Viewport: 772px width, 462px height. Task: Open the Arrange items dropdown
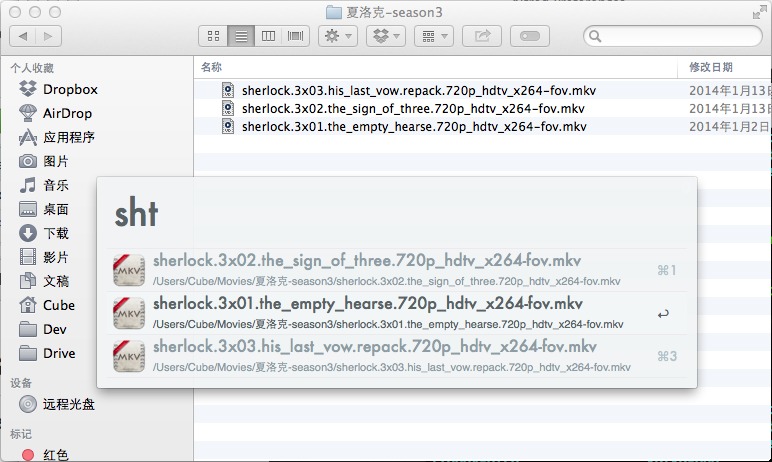[434, 36]
